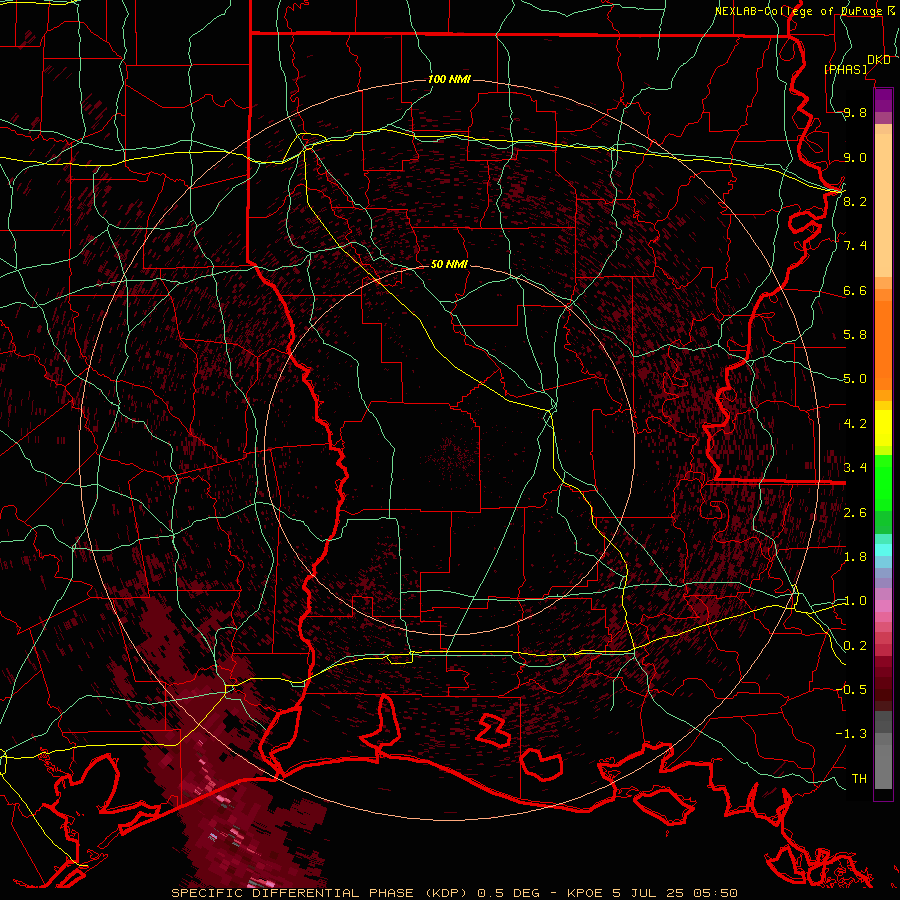Screen dimensions: 900x900
Task: Click the 2.6 scale value
Action: [855, 512]
